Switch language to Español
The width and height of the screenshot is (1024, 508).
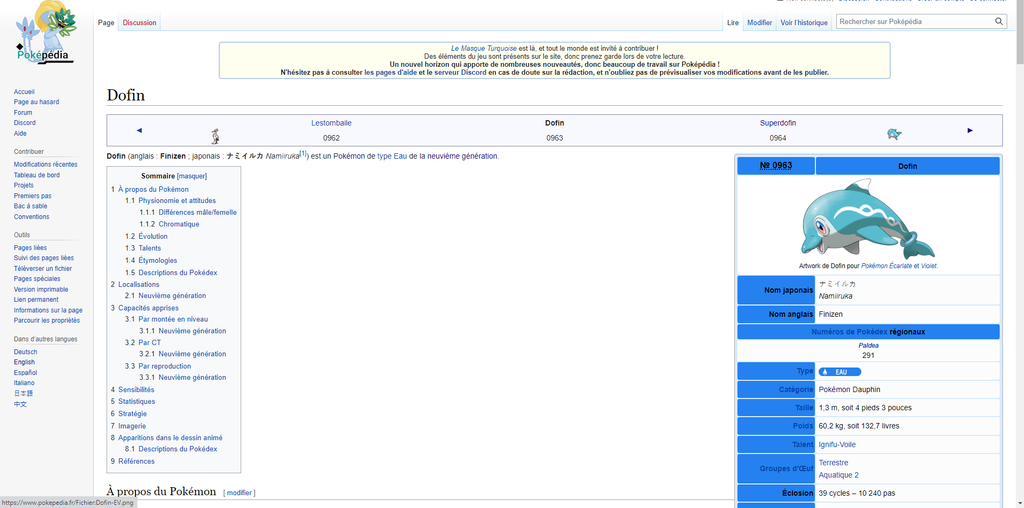coord(25,372)
